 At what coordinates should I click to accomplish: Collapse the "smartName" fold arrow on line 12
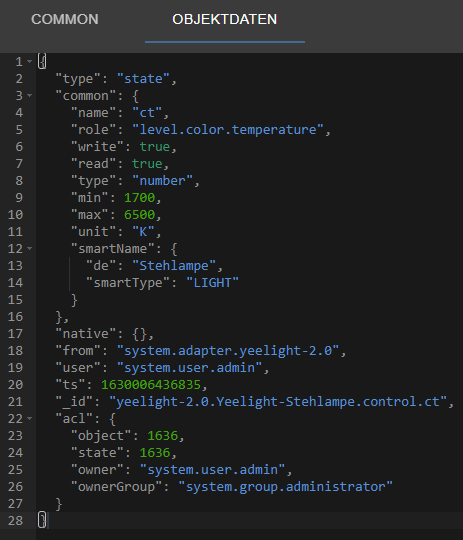(30, 248)
